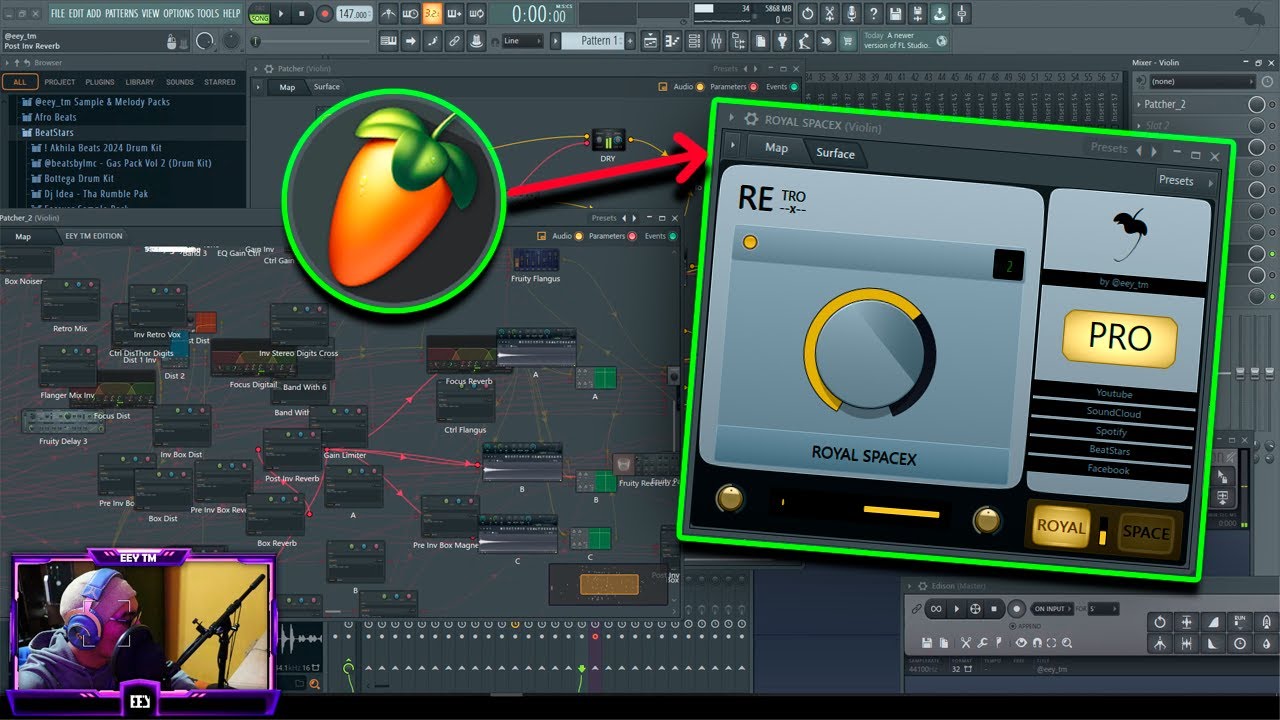Switch to EEY TM EDITION tab in Patcher_2
Screen dimensions: 1280x720
click(x=94, y=236)
